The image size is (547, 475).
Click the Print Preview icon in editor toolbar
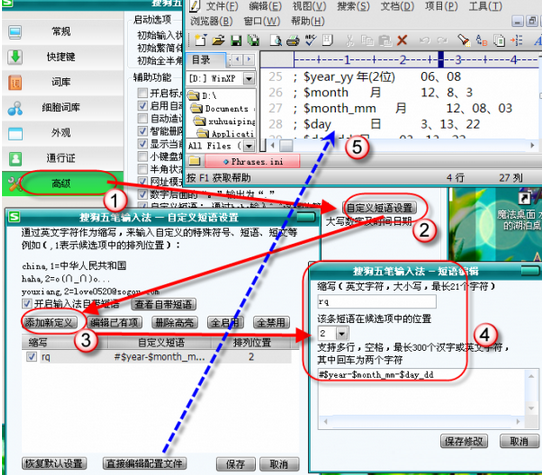[276, 41]
